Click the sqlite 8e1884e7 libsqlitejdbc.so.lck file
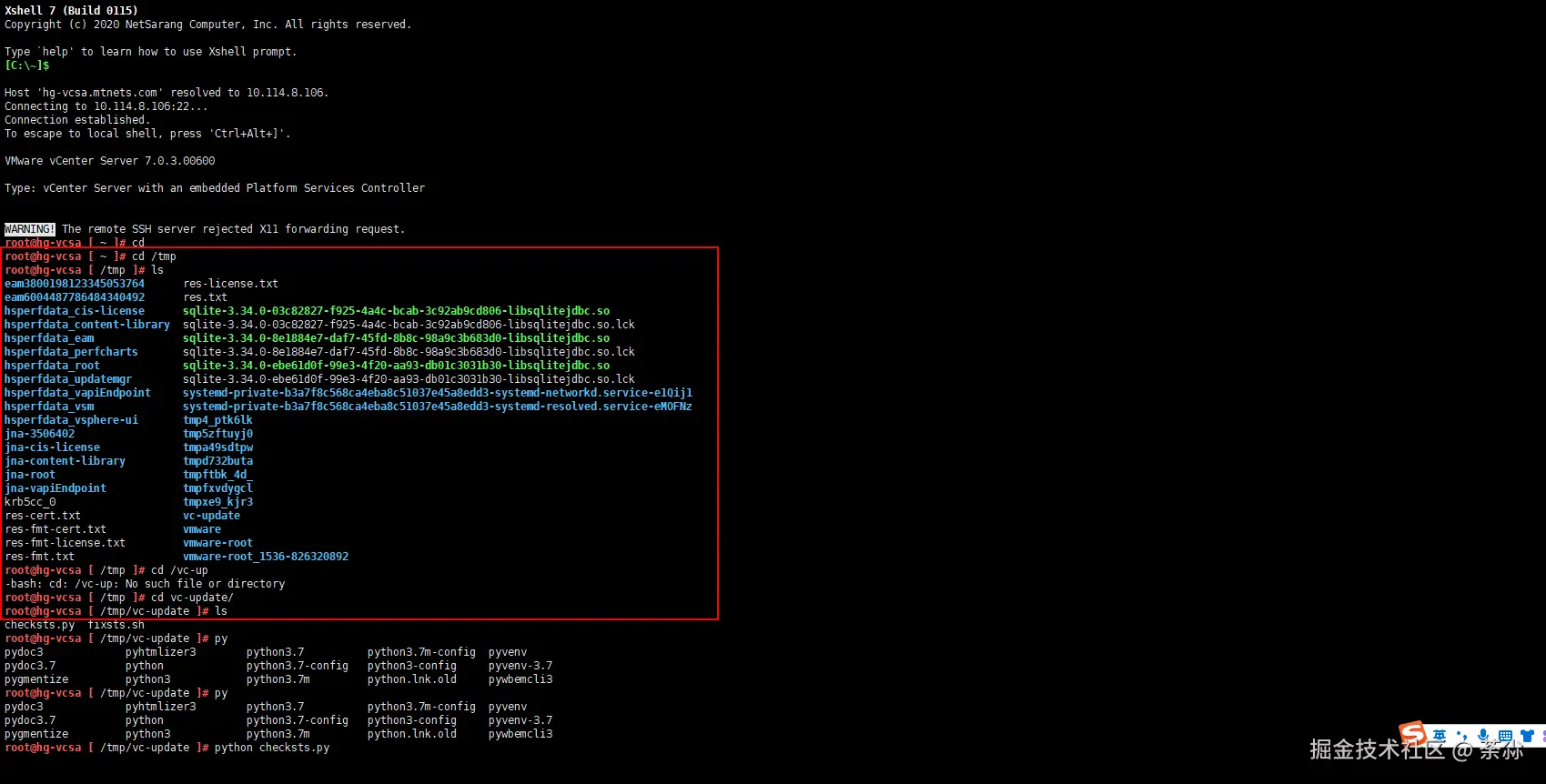Screen dimensions: 1546x784 (409, 352)
